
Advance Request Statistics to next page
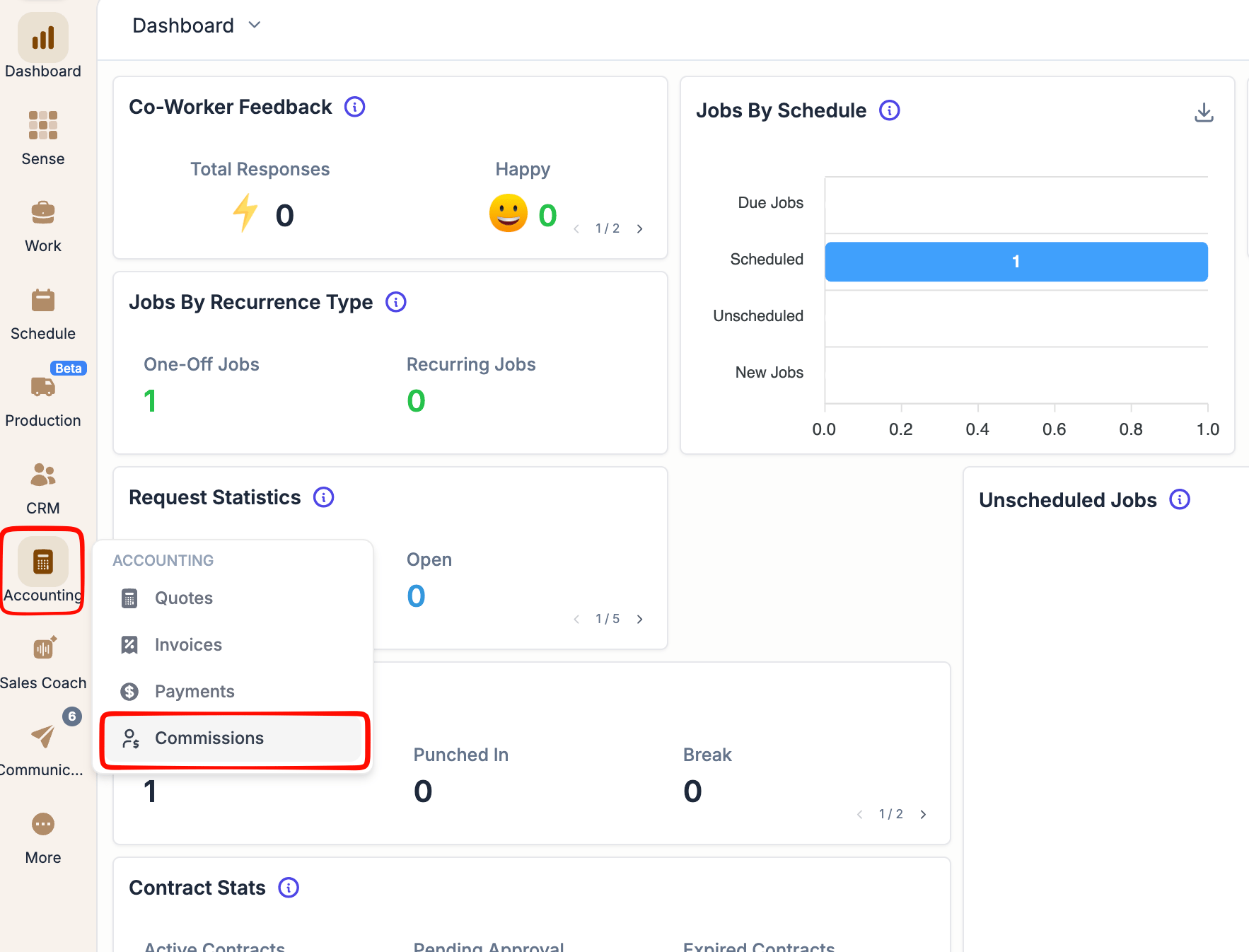point(639,619)
